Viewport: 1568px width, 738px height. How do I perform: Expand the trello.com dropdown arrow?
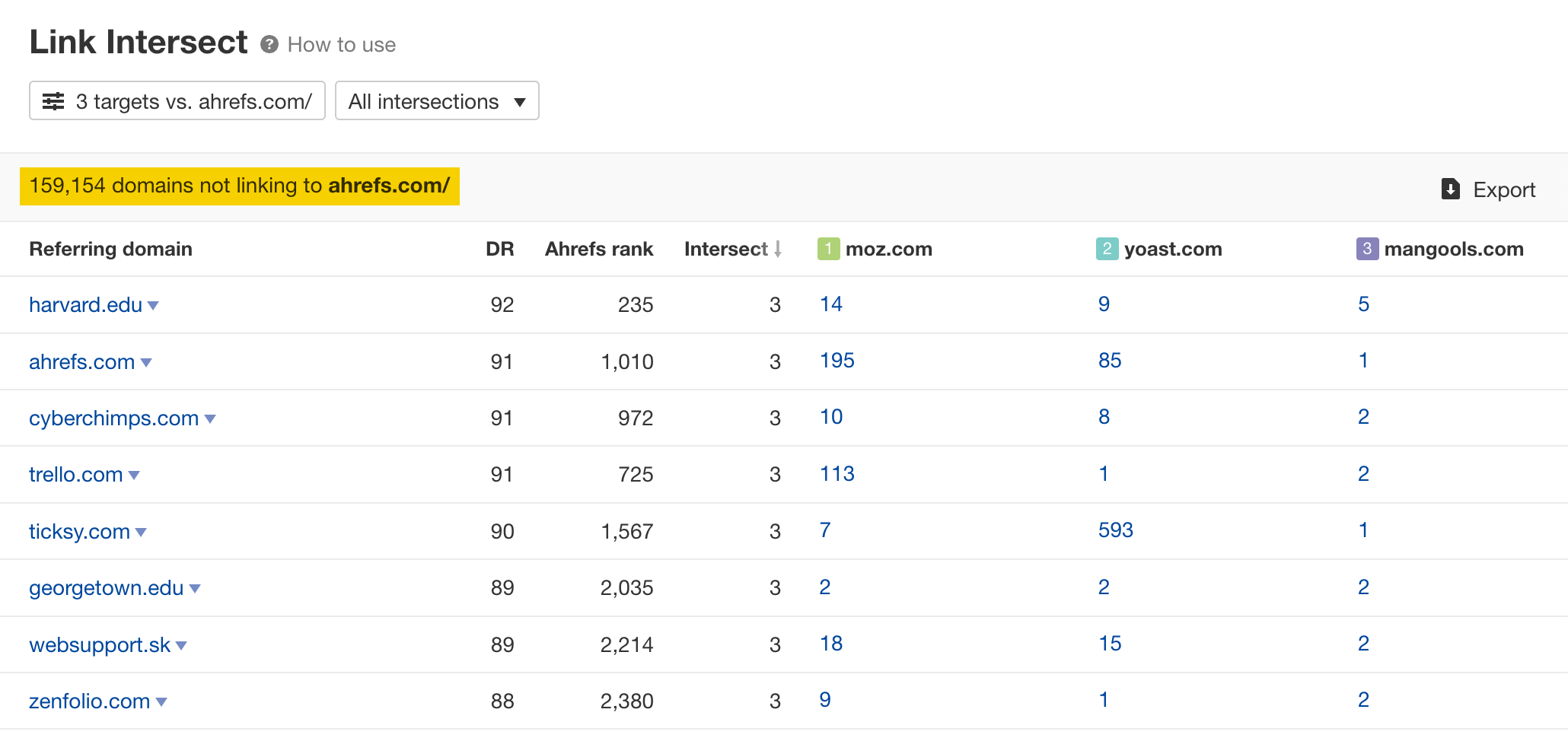coord(134,476)
